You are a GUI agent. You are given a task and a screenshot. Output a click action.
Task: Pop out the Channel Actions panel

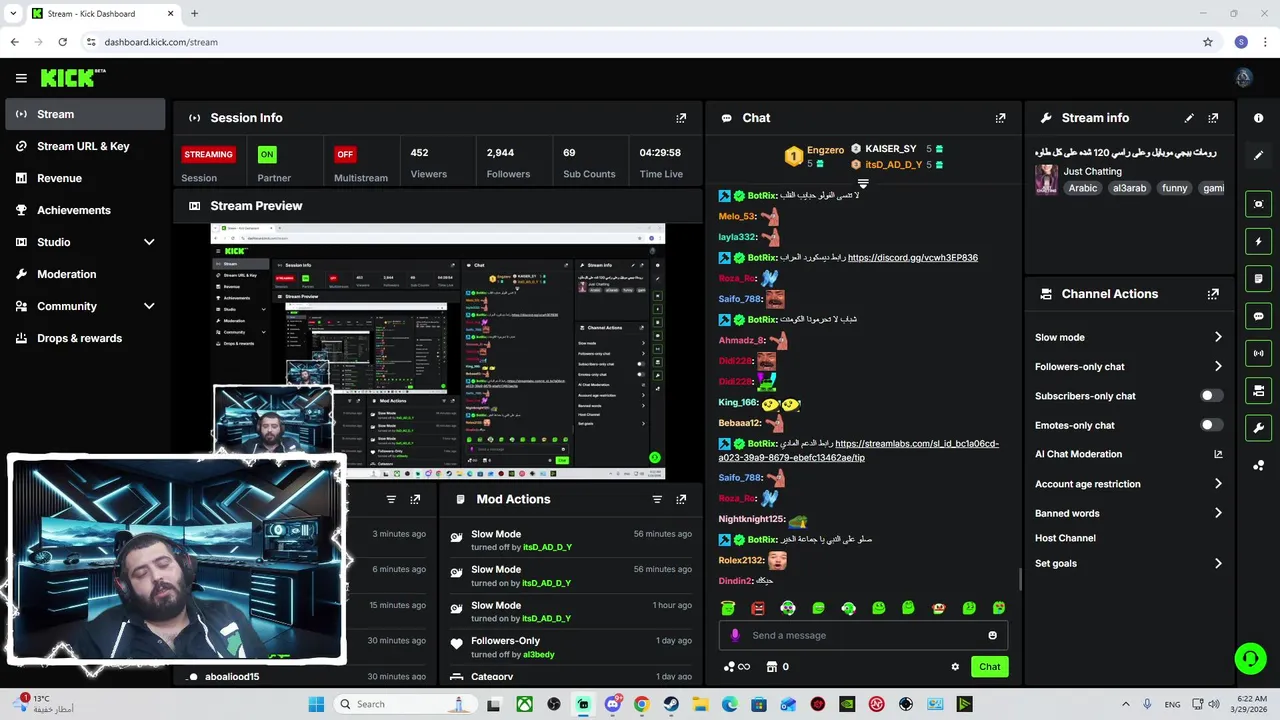(1213, 294)
